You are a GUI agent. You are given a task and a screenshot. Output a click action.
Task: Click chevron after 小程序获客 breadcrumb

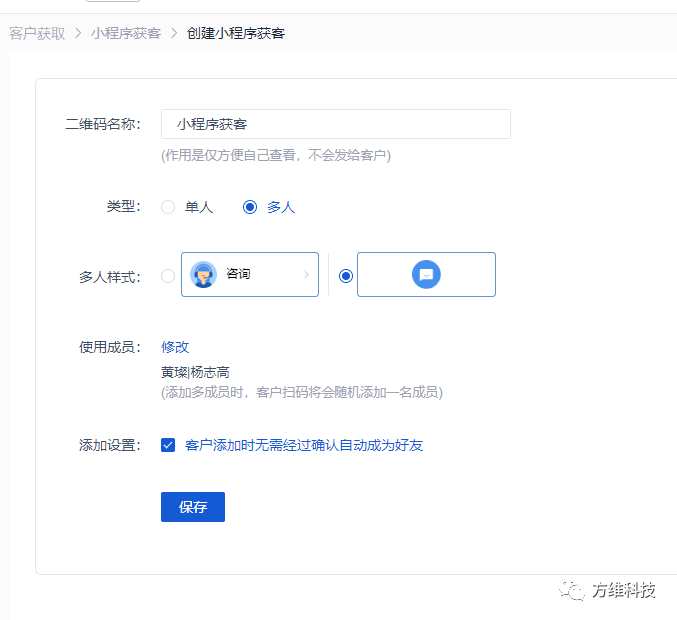point(174,33)
